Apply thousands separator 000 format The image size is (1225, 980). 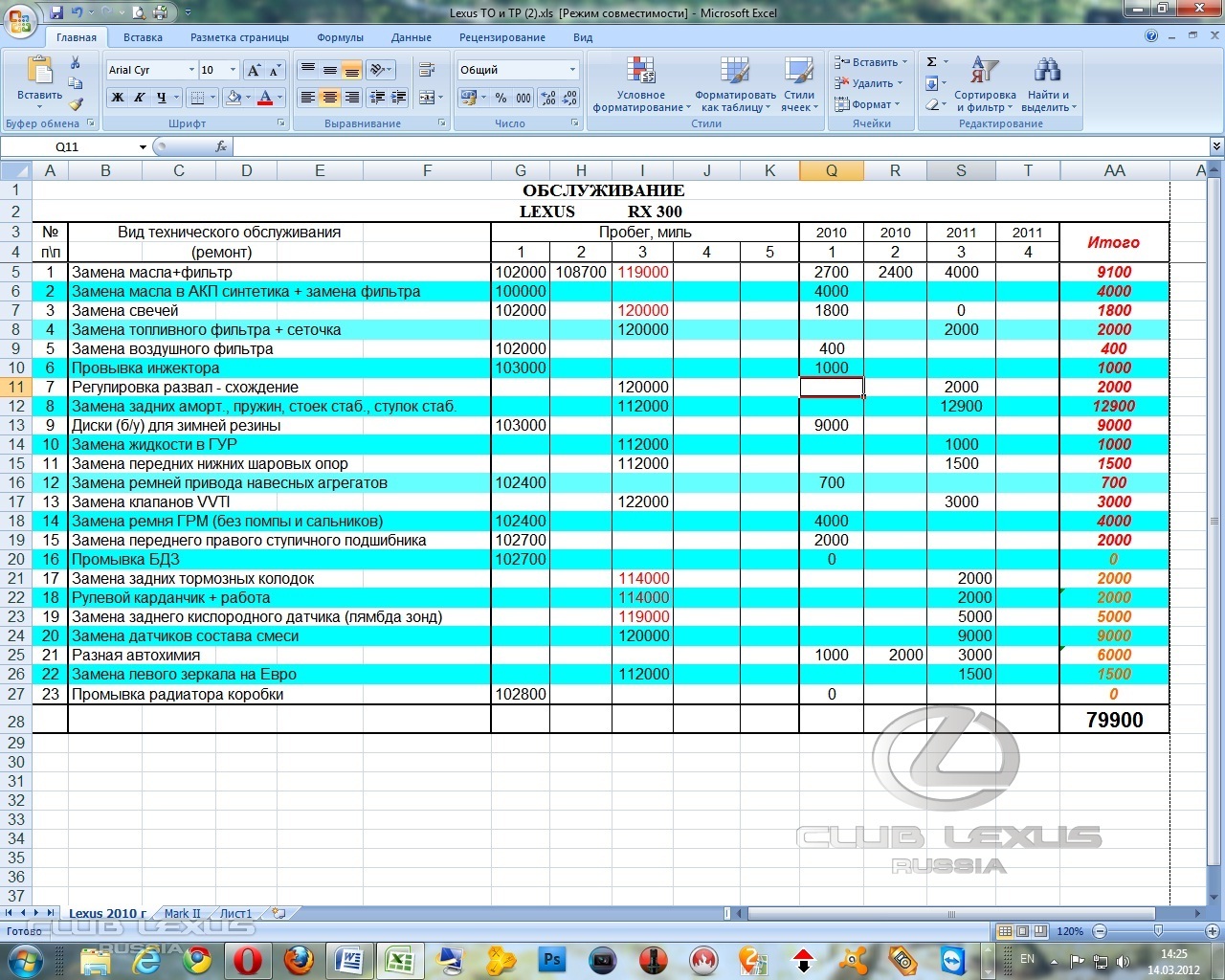[x=523, y=98]
